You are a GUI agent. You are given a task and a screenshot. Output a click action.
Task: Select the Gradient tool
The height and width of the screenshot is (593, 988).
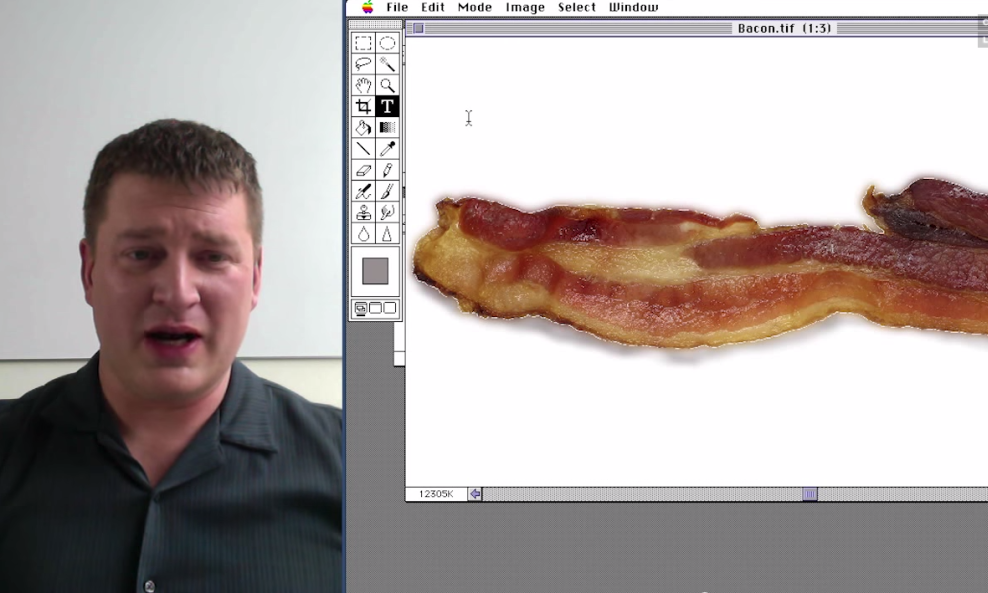pos(388,127)
